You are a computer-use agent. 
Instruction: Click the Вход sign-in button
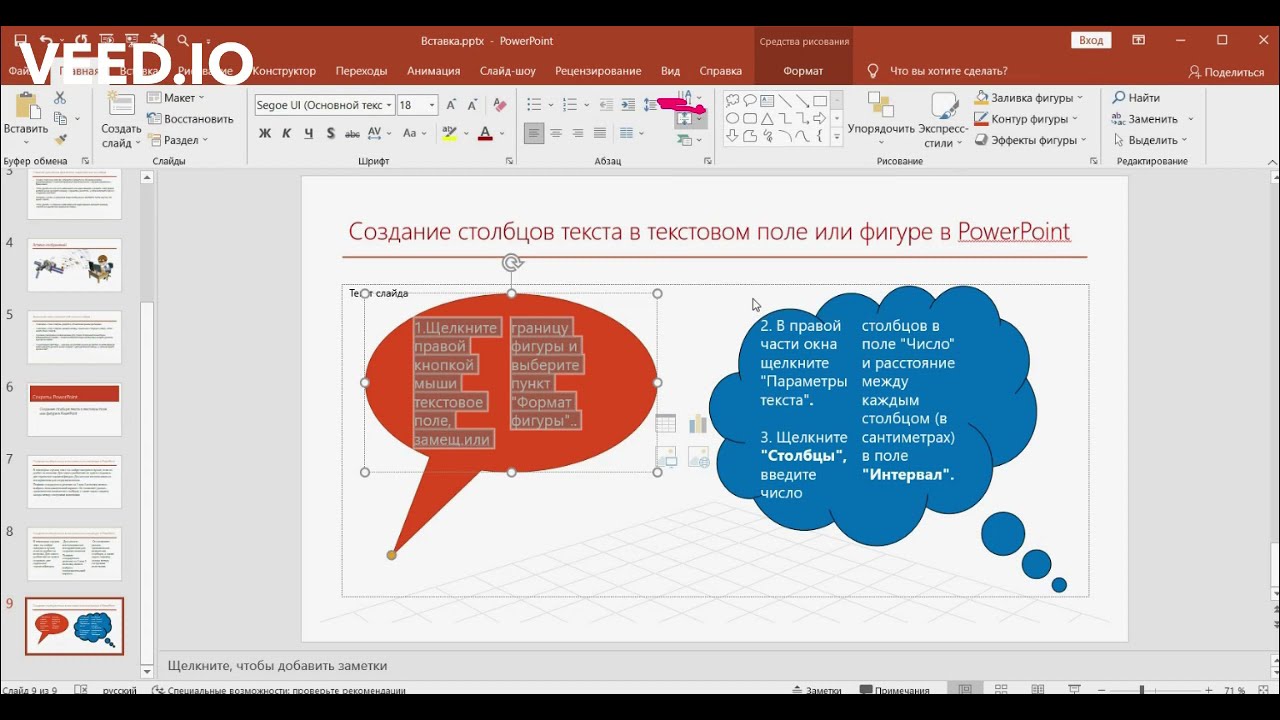click(1091, 40)
